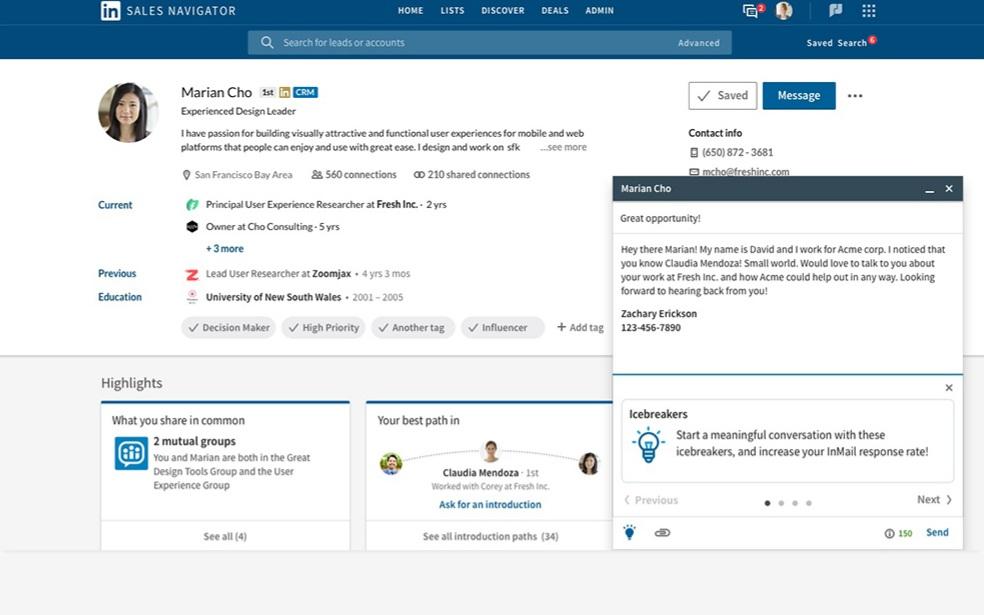Click Claudia Mendoza's photo in path
Screen dimensions: 984x615
tap(491, 451)
